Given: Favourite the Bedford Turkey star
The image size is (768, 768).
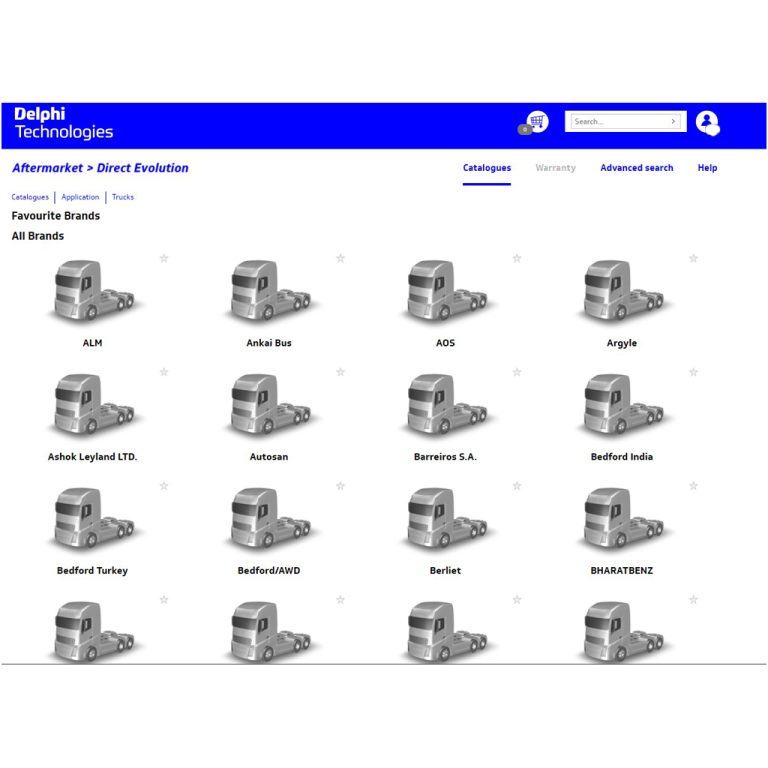Looking at the screenshot, I should [x=164, y=486].
